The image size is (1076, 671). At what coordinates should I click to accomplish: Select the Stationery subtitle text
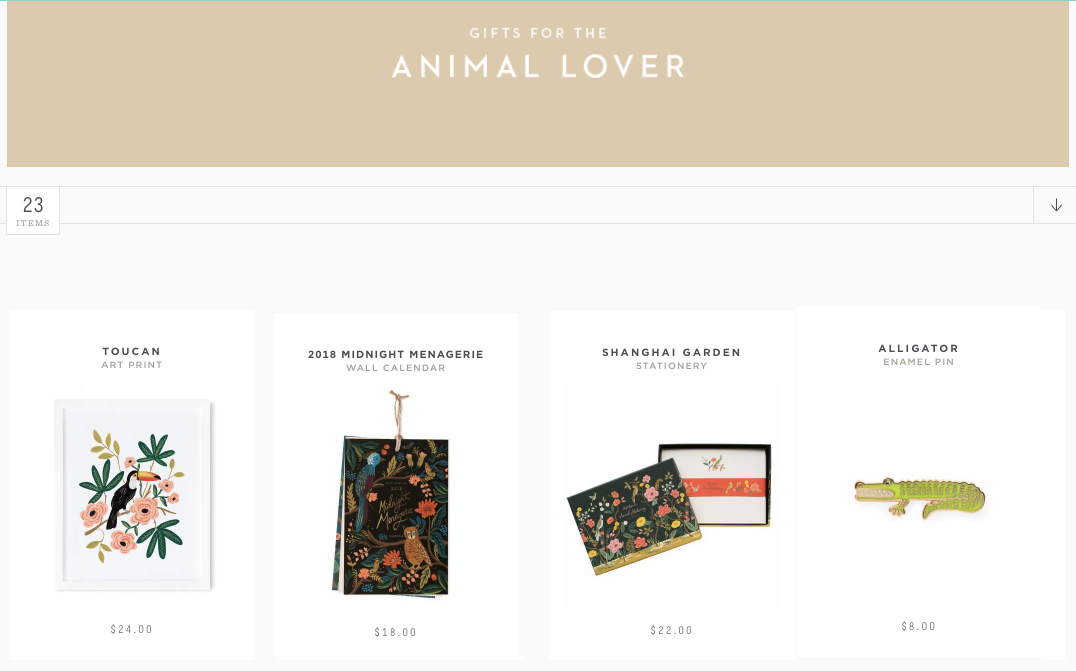point(672,366)
